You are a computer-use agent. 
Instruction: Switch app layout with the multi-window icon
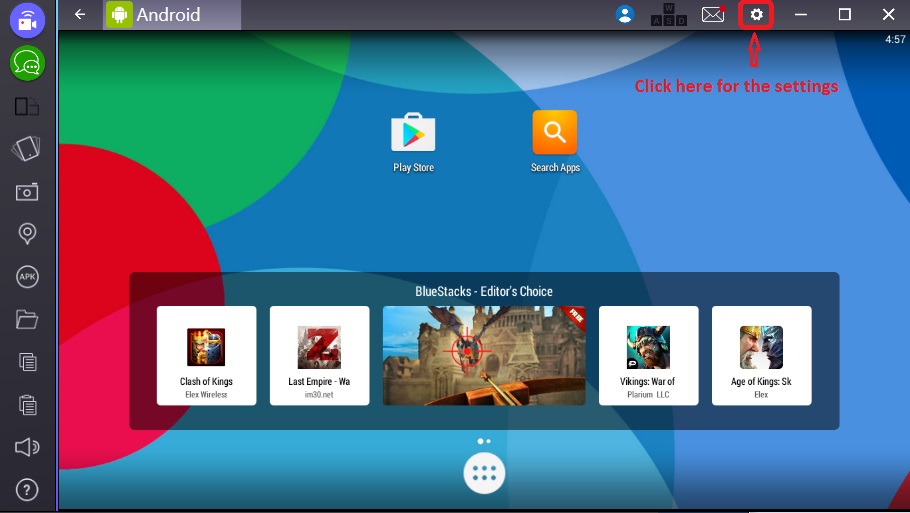click(27, 107)
